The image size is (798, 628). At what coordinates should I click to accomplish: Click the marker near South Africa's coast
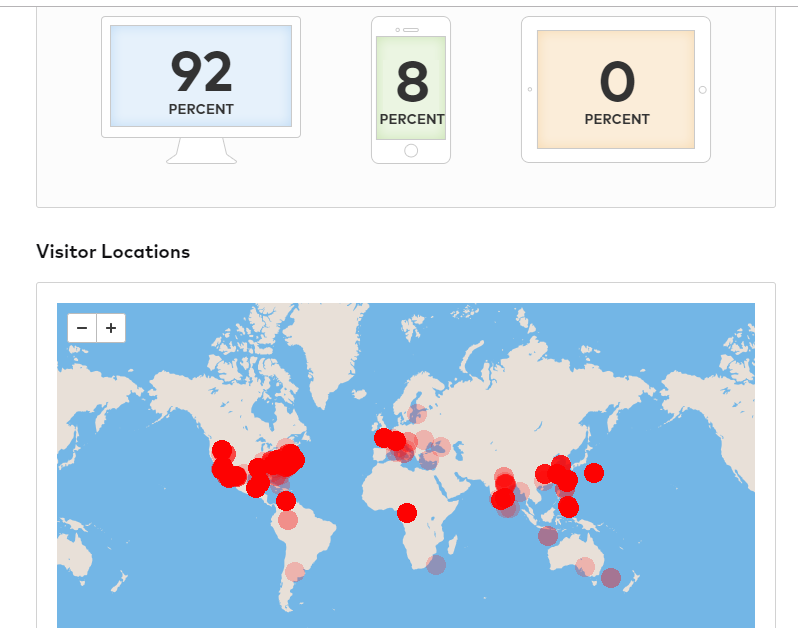click(x=436, y=564)
